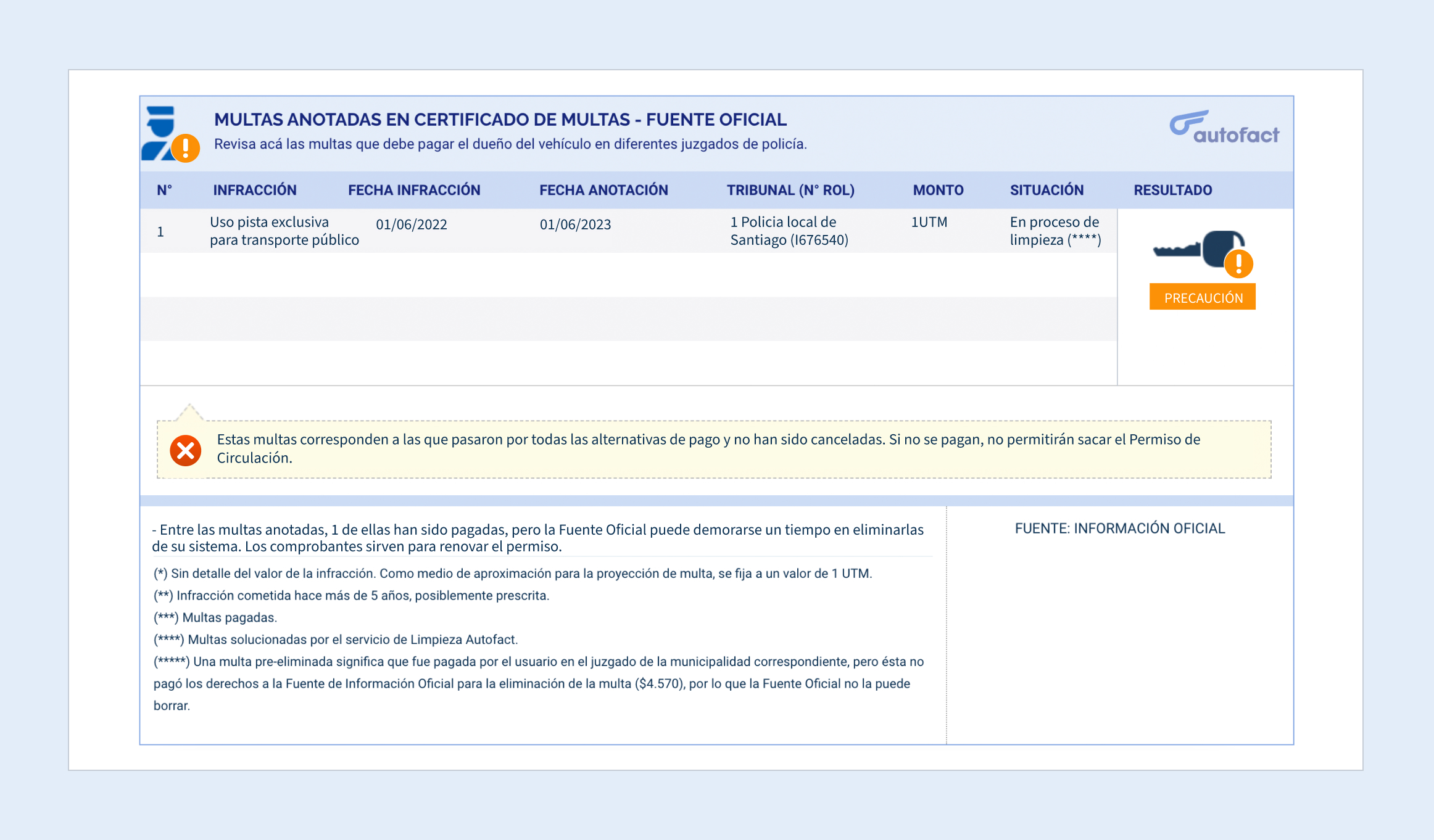
Task: Select the Uso pista exclusiva infraction cell
Action: pos(284,231)
